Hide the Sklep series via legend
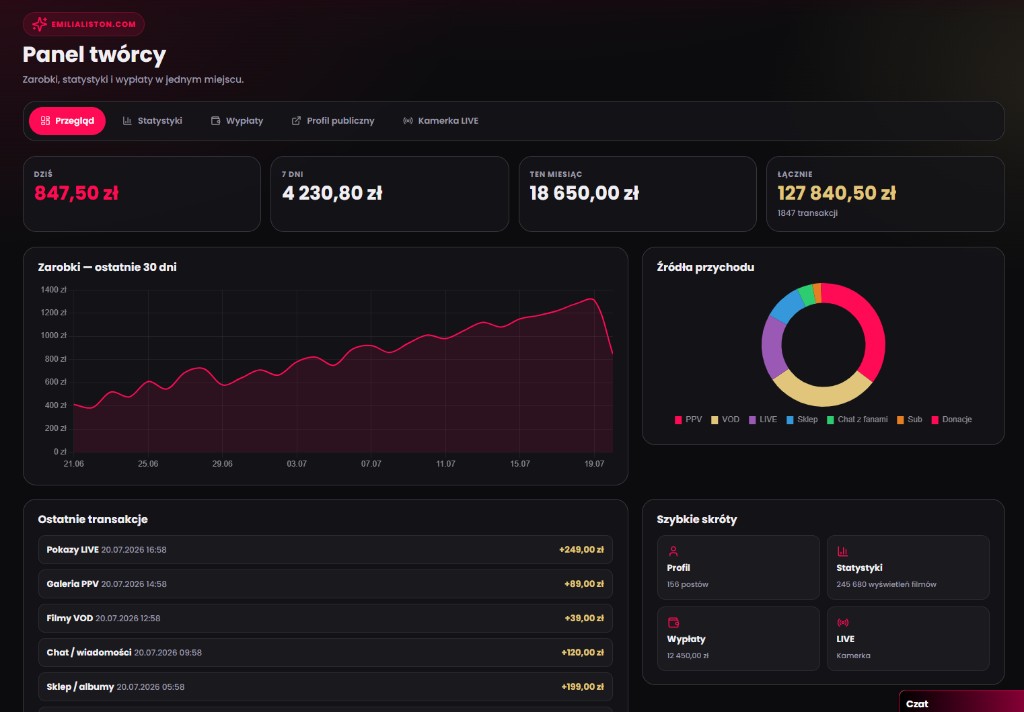Viewport: 1024px width, 712px height. 802,419
